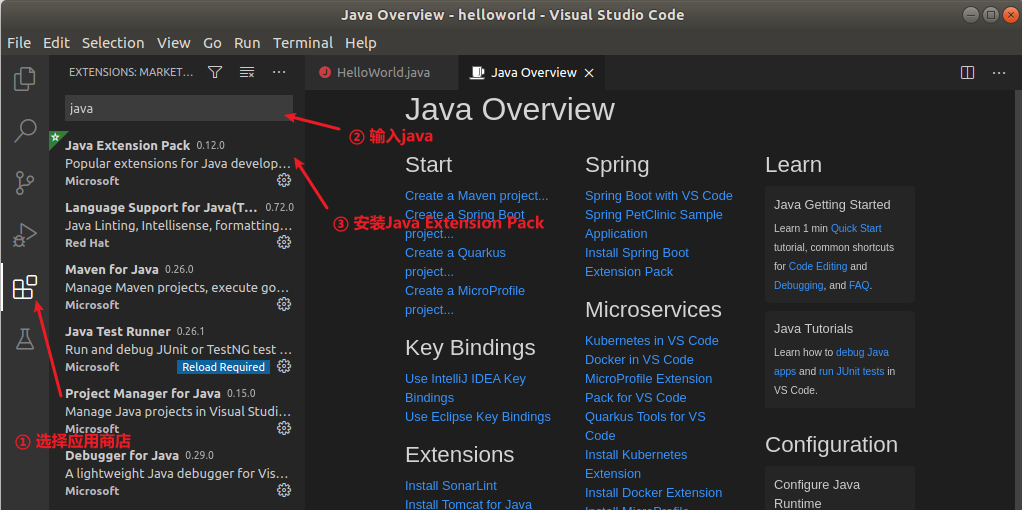Open the View menu

(173, 43)
